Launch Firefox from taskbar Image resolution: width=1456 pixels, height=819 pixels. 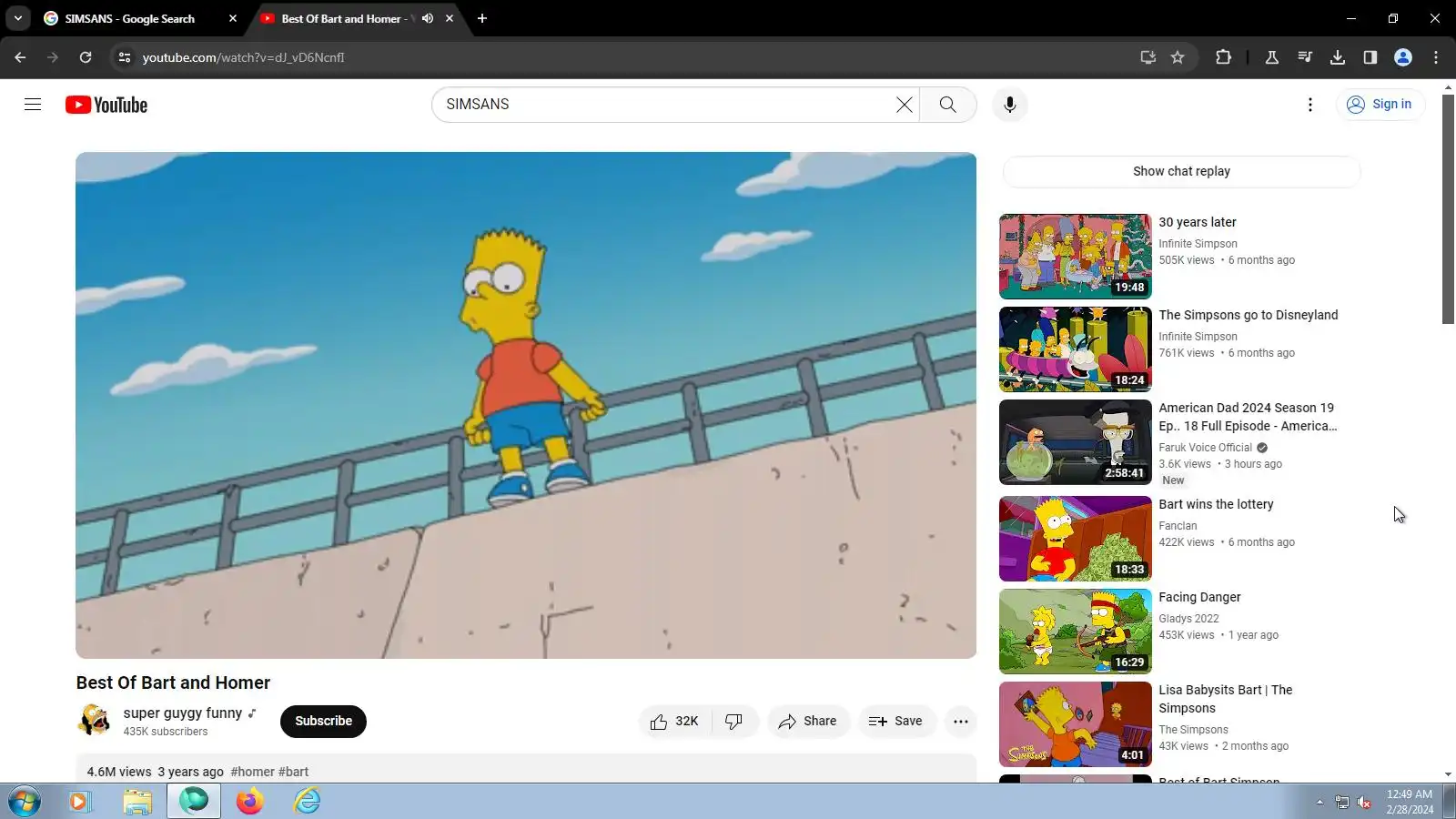[x=250, y=801]
